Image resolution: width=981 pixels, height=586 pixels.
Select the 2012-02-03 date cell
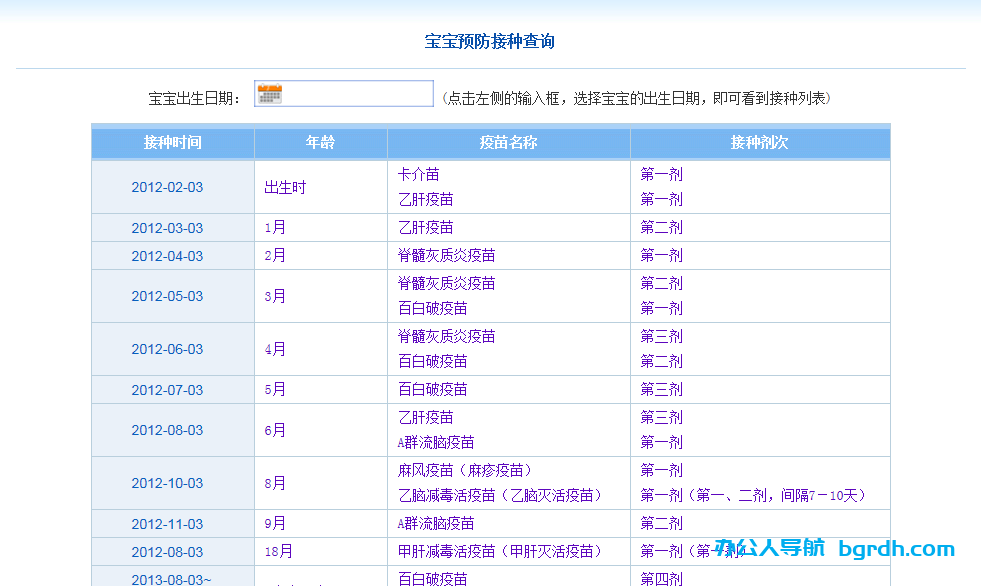click(167, 187)
